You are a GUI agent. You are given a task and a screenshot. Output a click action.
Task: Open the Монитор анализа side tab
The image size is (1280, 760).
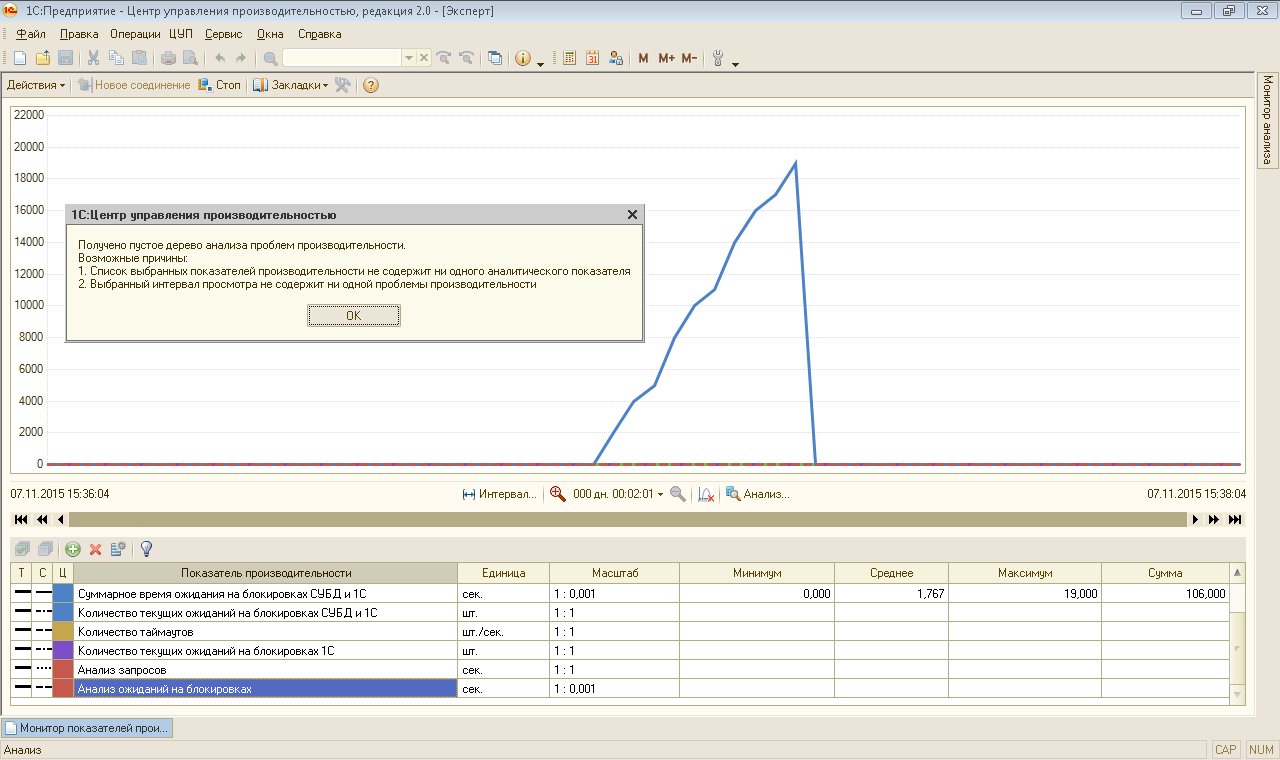click(1267, 120)
